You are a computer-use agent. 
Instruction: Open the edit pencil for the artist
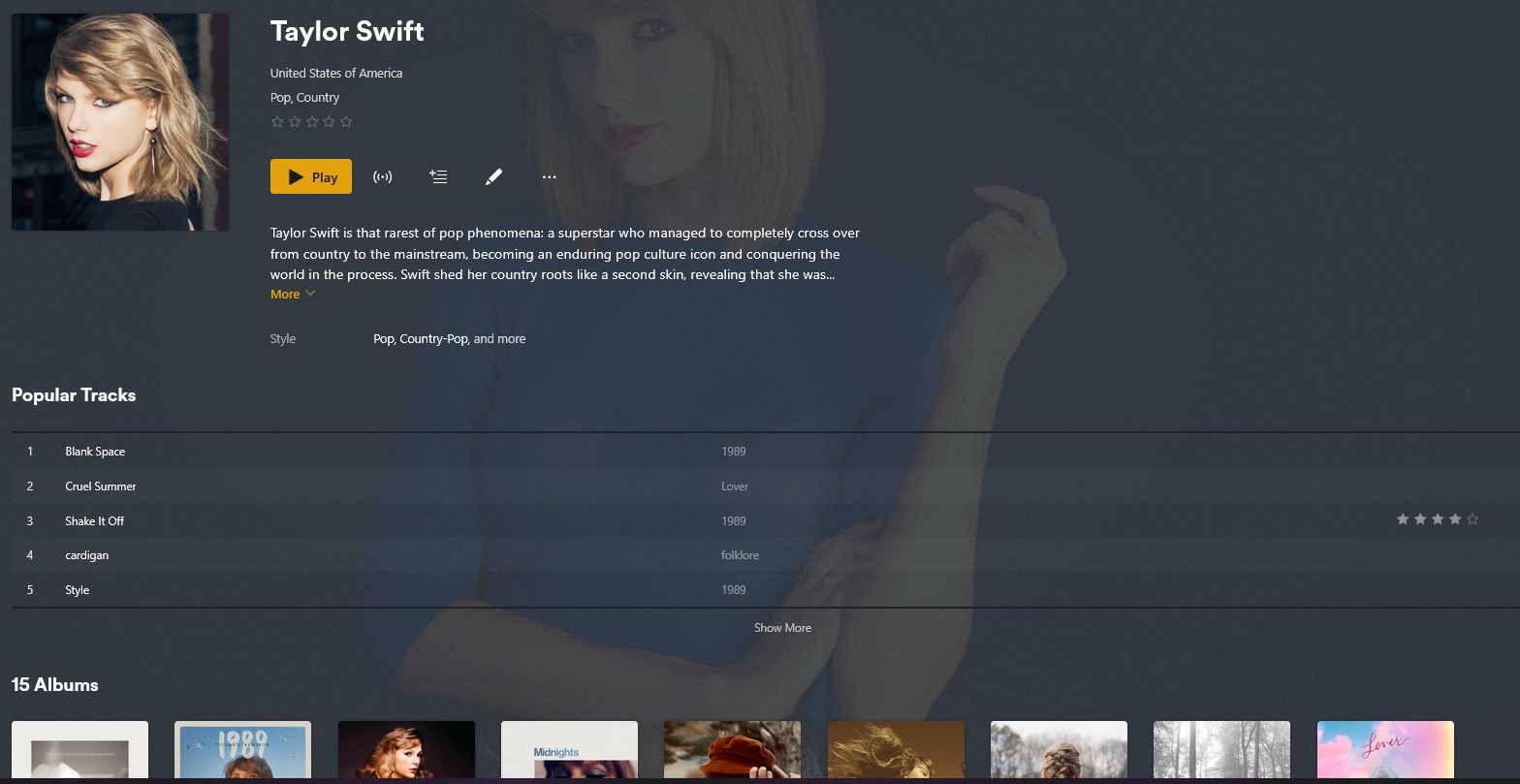(493, 177)
